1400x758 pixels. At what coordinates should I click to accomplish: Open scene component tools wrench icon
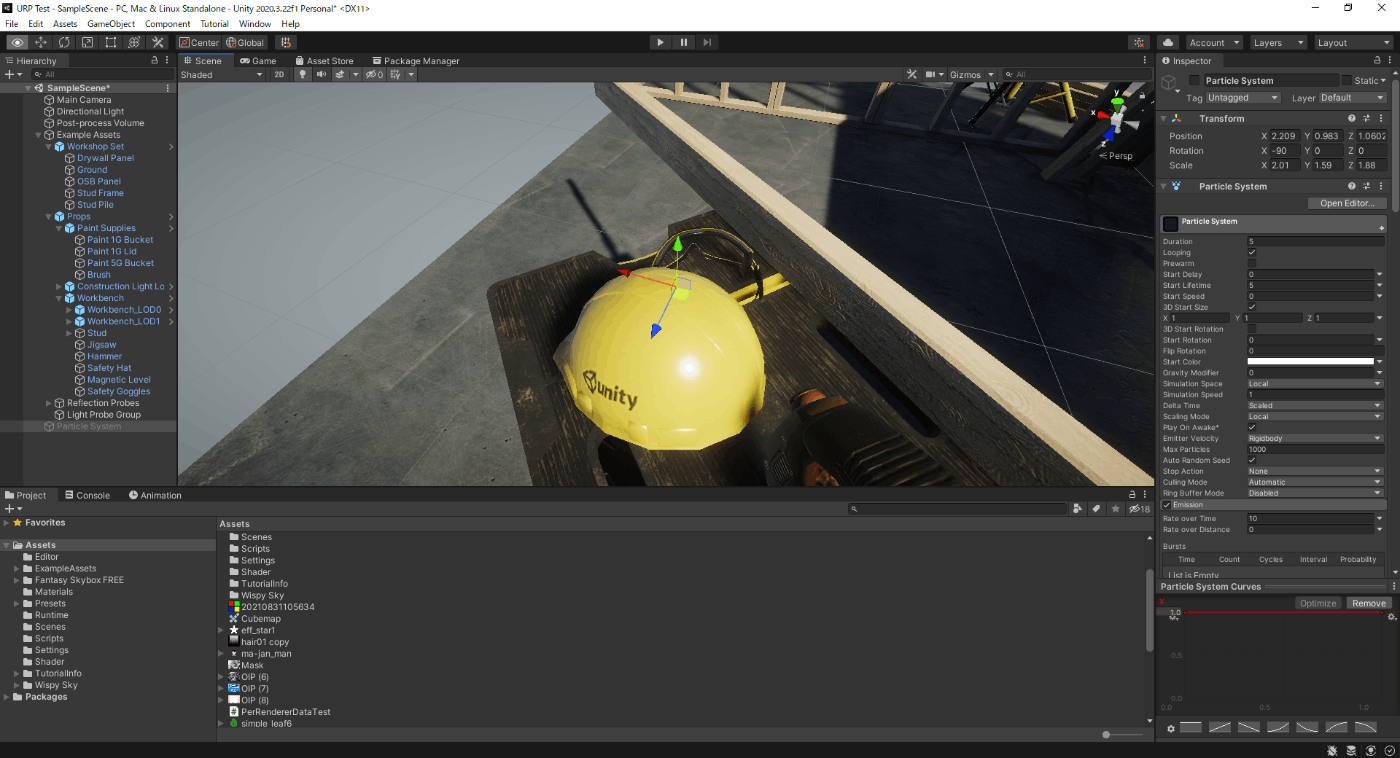click(x=911, y=74)
